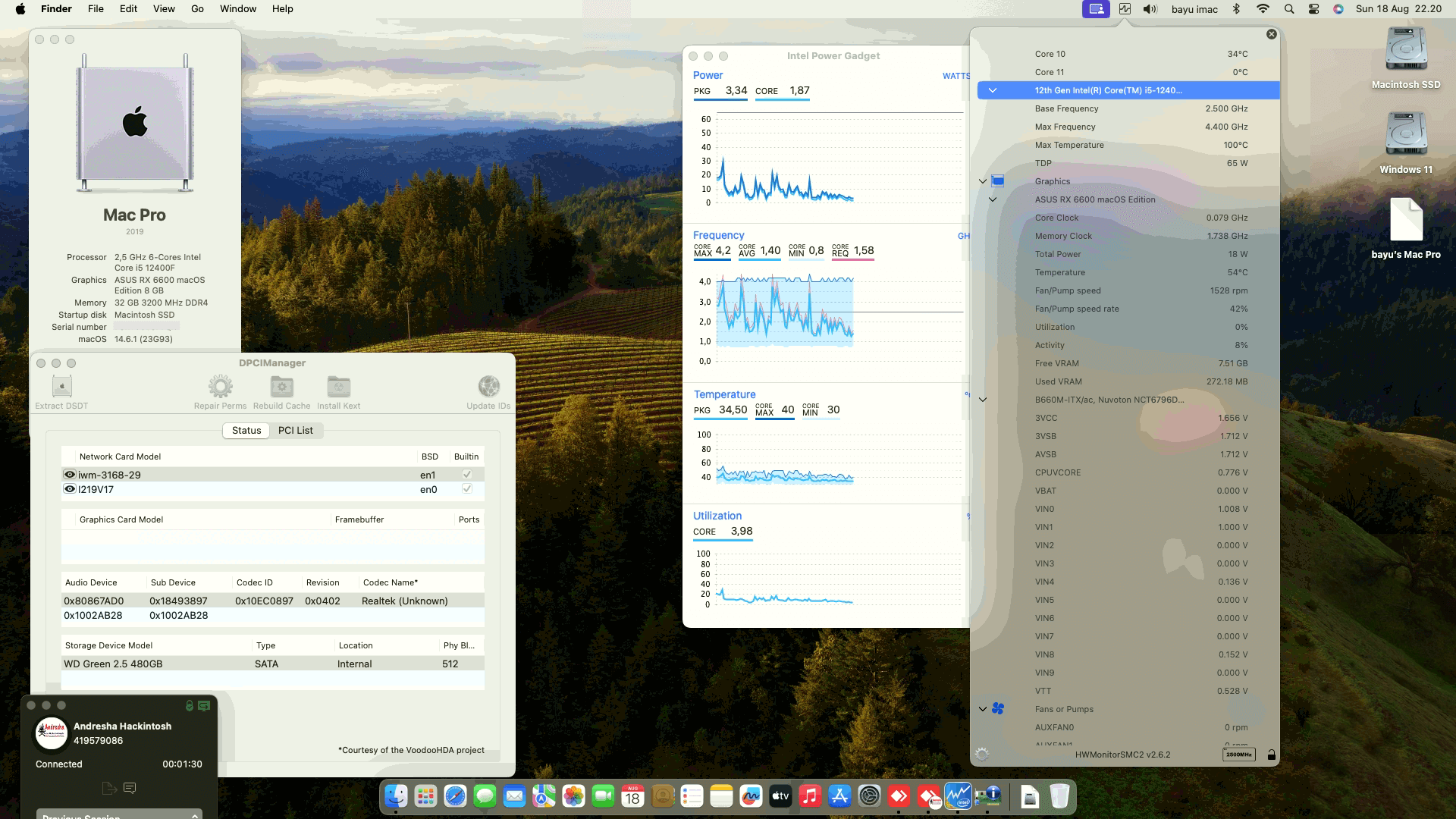Open Apple TV from the Dock
The width and height of the screenshot is (1456, 819).
780,796
